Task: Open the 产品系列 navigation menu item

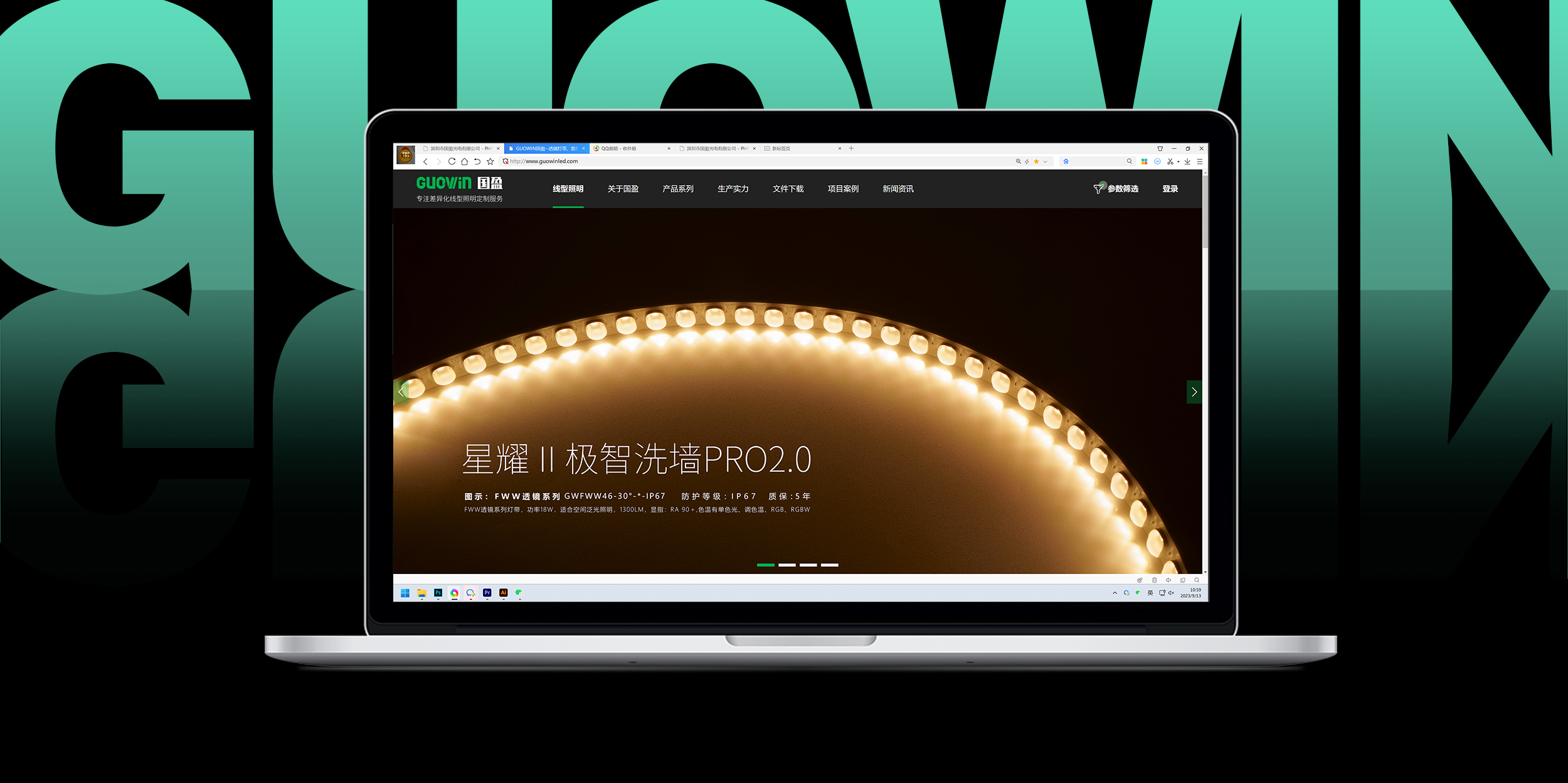Action: (678, 189)
